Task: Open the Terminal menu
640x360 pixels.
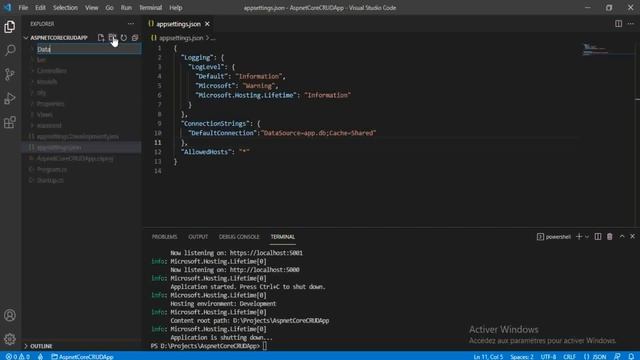Action: (x=151, y=8)
